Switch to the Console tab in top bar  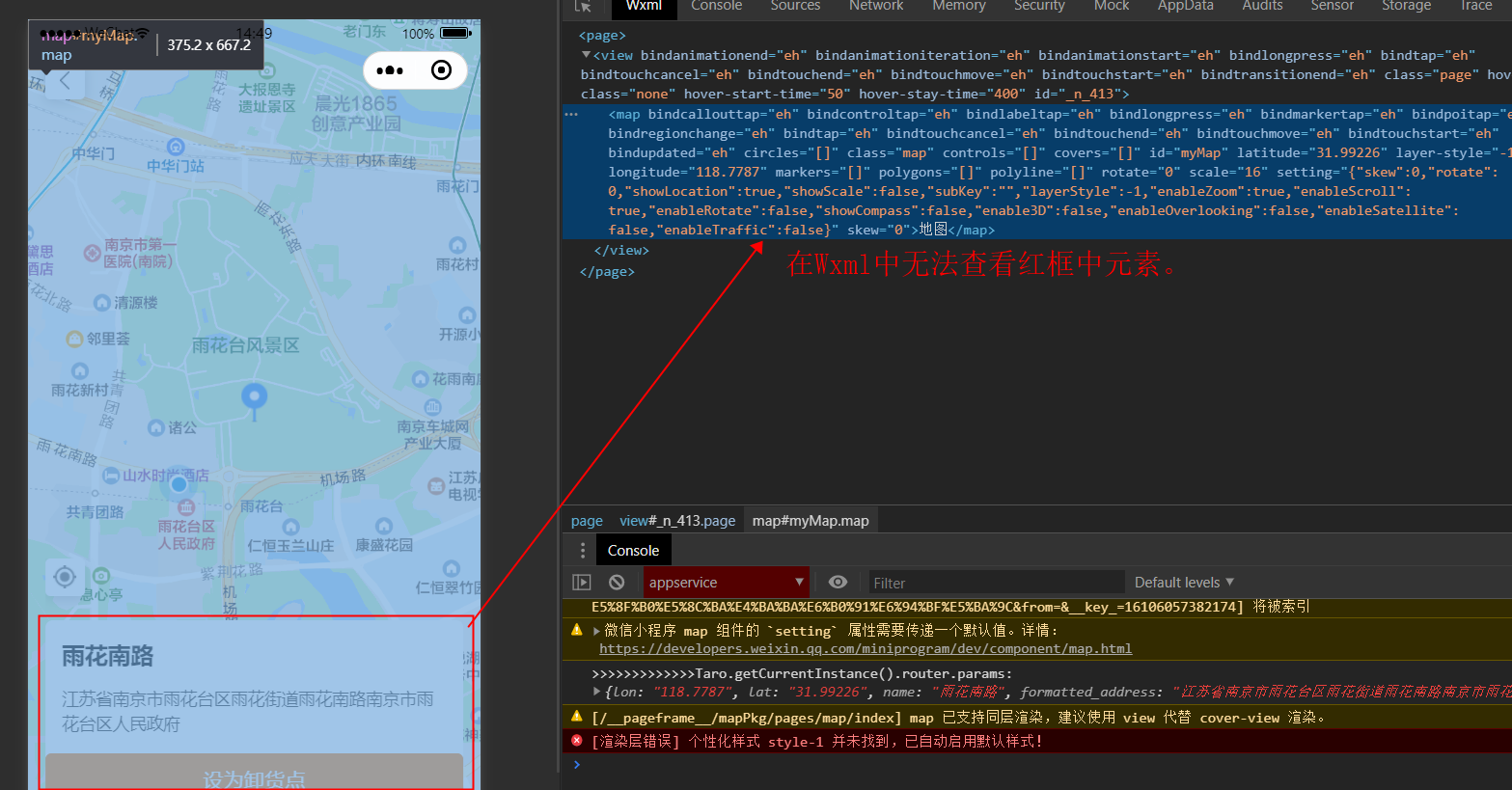click(x=716, y=6)
